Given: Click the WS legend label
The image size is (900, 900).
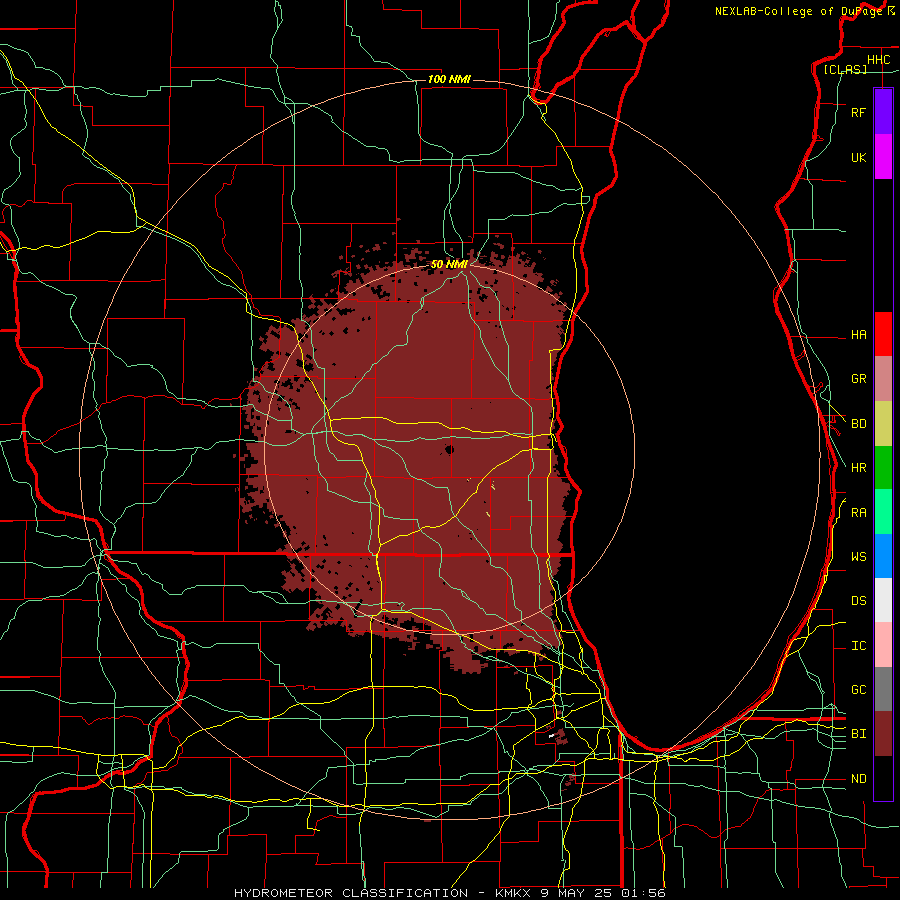Looking at the screenshot, I should [x=859, y=557].
